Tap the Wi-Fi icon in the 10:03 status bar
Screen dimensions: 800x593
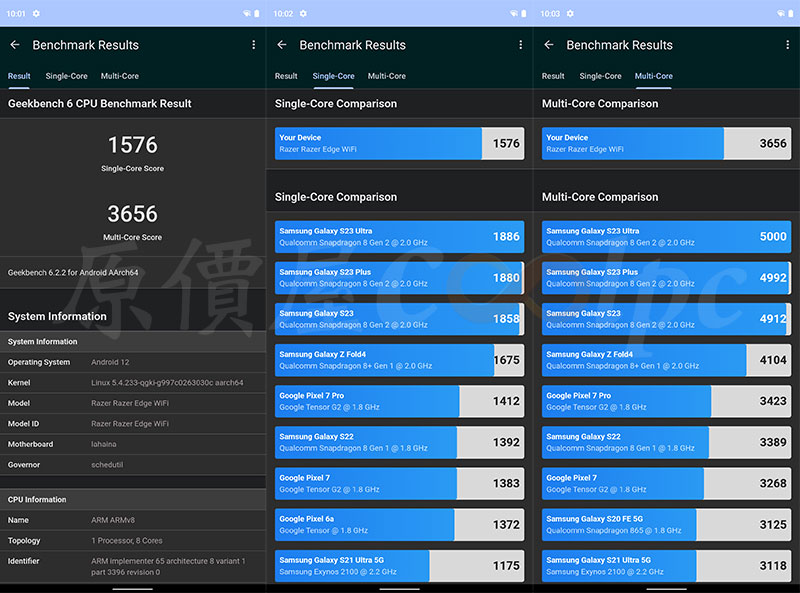click(781, 14)
